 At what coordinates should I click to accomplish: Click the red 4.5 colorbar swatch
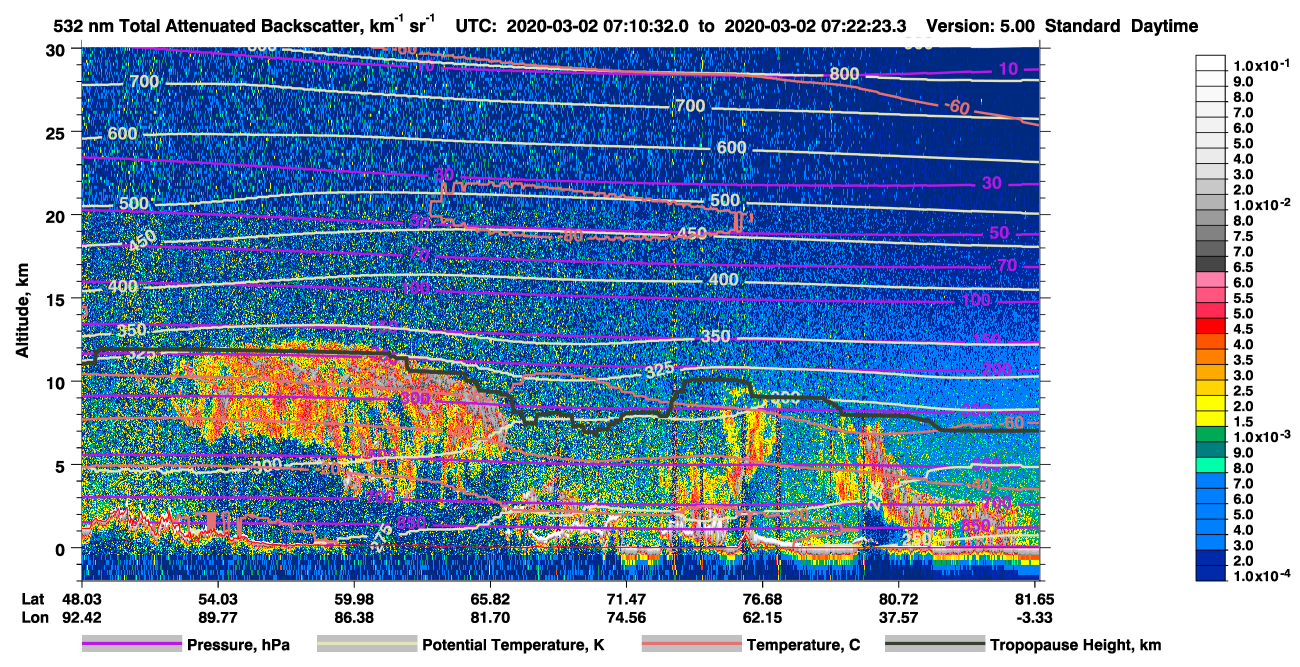(x=1211, y=327)
